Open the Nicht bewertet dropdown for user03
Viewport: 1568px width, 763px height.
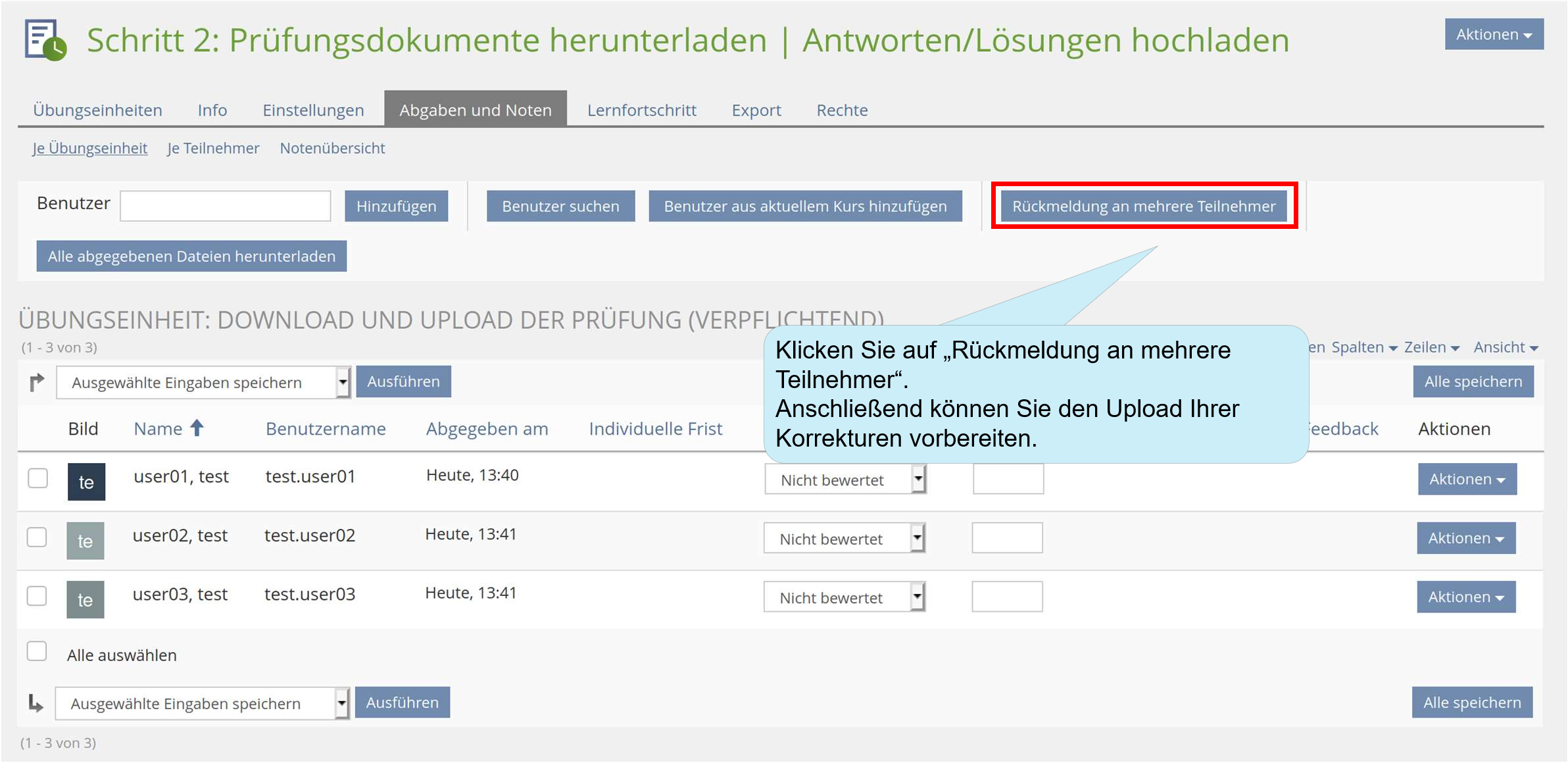(x=845, y=597)
